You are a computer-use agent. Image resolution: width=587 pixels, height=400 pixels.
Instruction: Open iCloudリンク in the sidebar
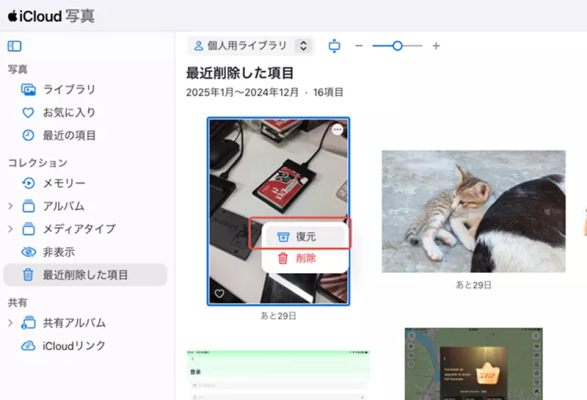63,346
